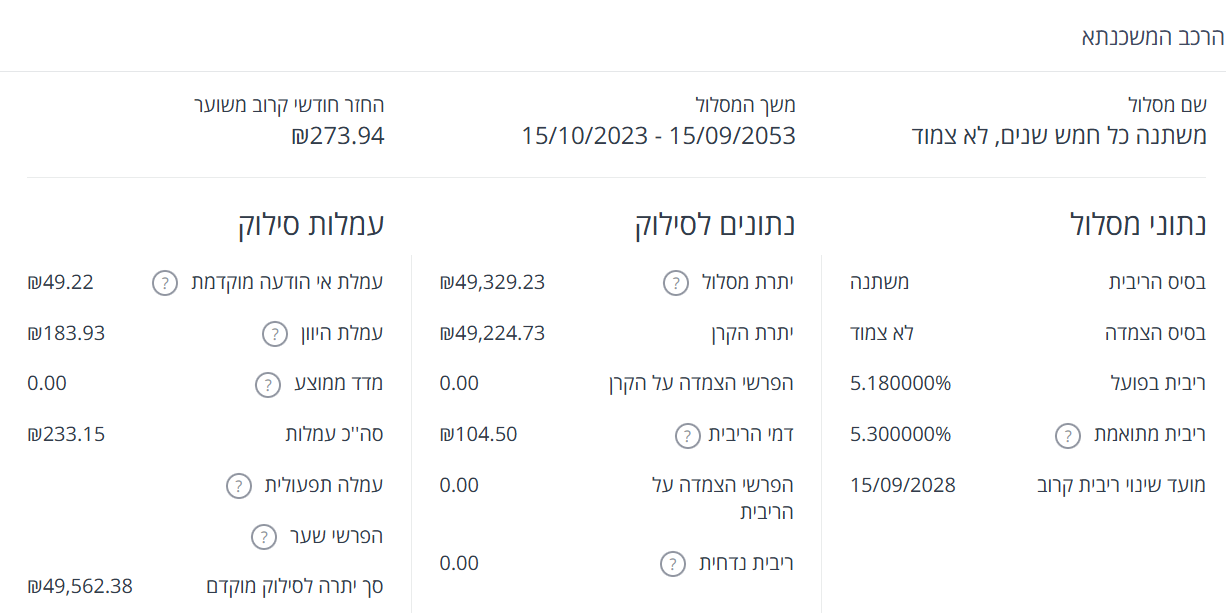Open the עמלת היוון help tooltip icon
The width and height of the screenshot is (1226, 613).
275,334
